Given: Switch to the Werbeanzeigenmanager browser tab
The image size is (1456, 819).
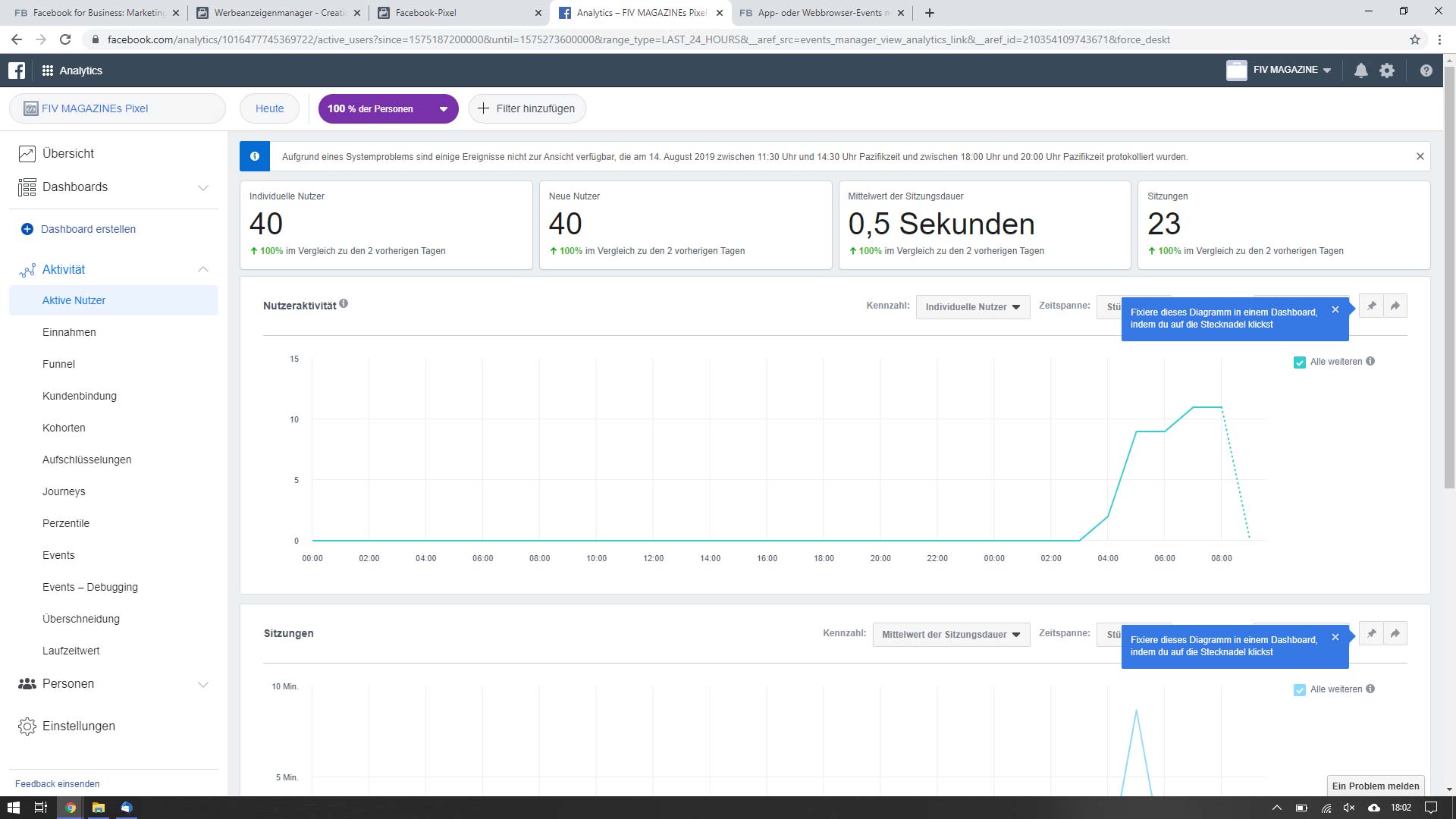Looking at the screenshot, I should [x=278, y=13].
